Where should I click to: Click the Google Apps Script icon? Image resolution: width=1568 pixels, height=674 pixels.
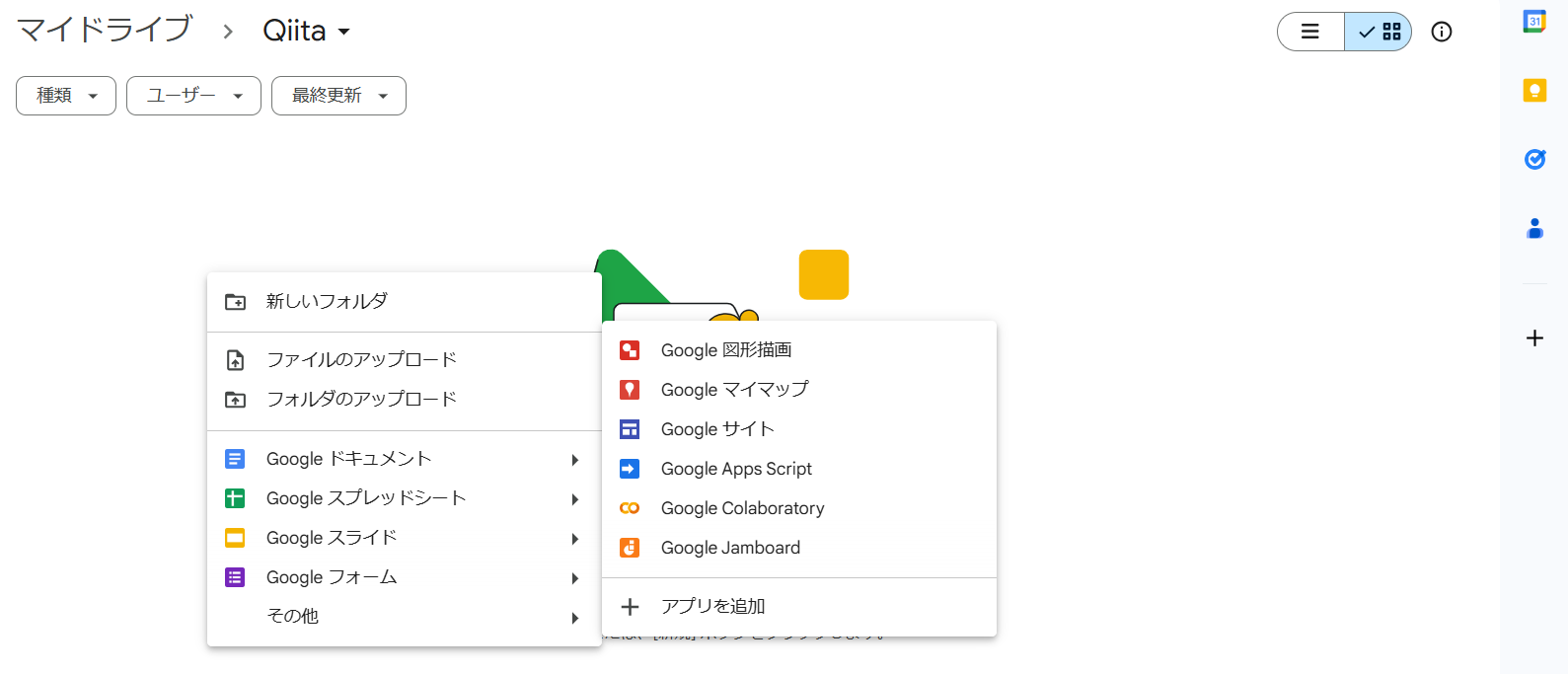630,469
